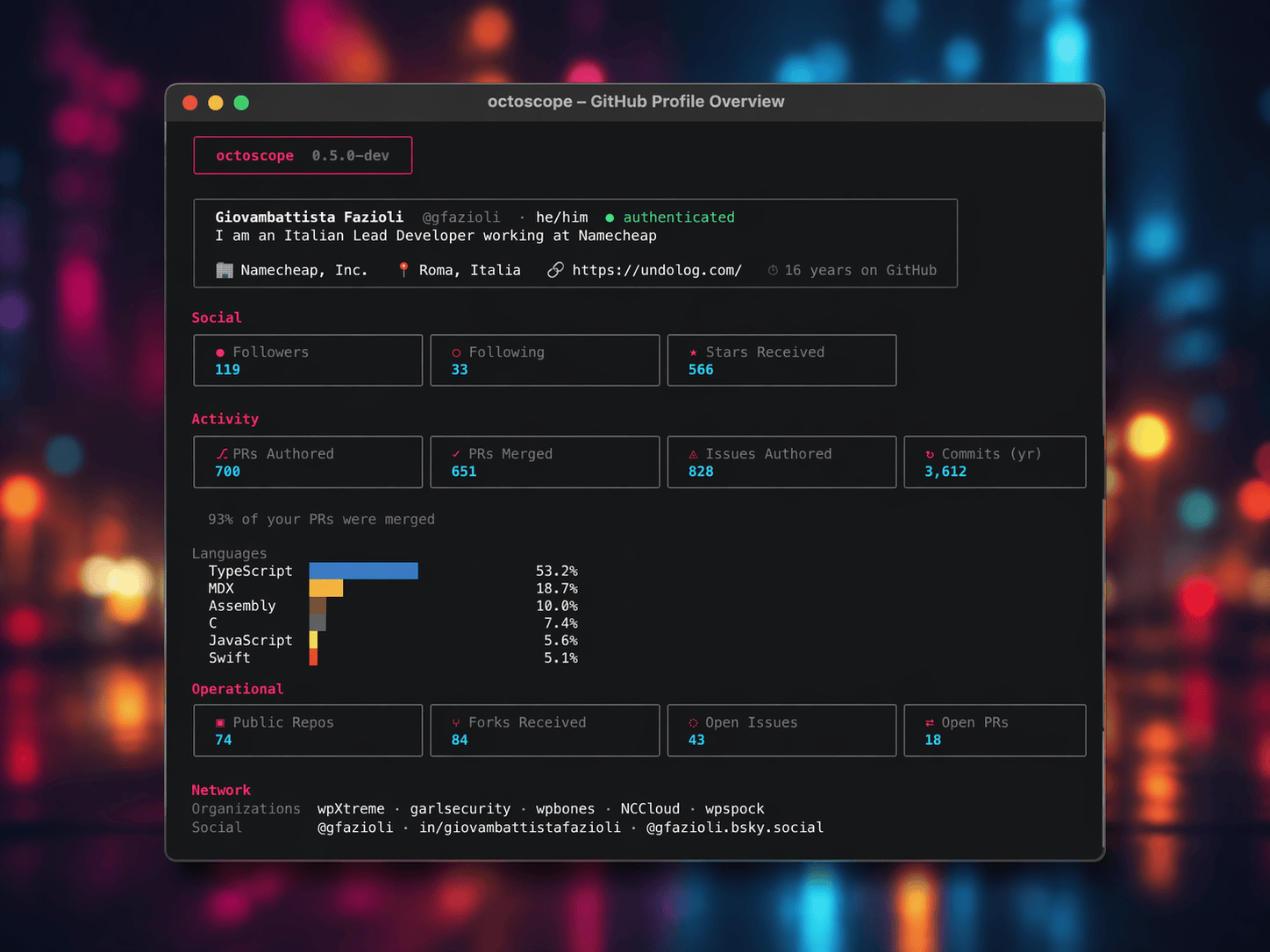1270x952 pixels.
Task: Click the Issues Authored warning triangle icon
Action: click(693, 454)
